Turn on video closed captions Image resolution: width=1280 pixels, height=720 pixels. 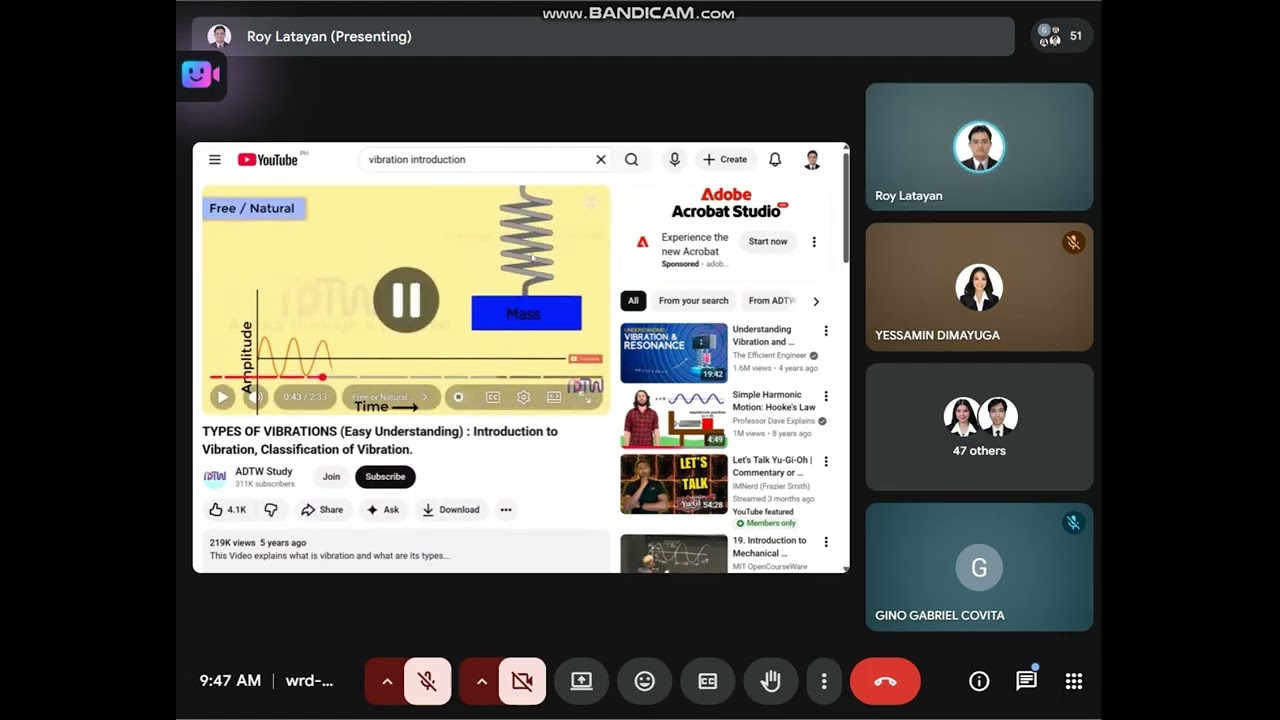493,397
